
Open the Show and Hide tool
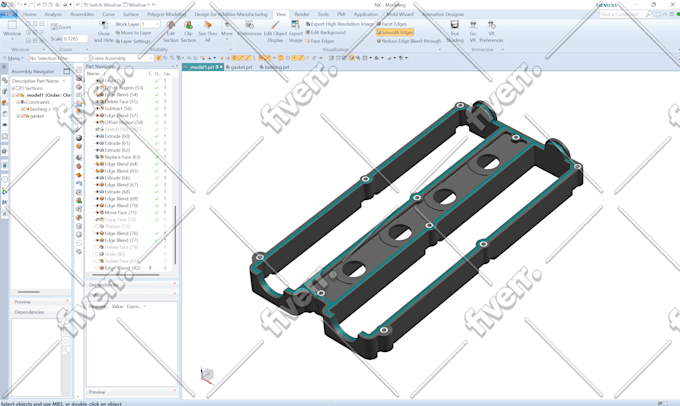click(103, 31)
